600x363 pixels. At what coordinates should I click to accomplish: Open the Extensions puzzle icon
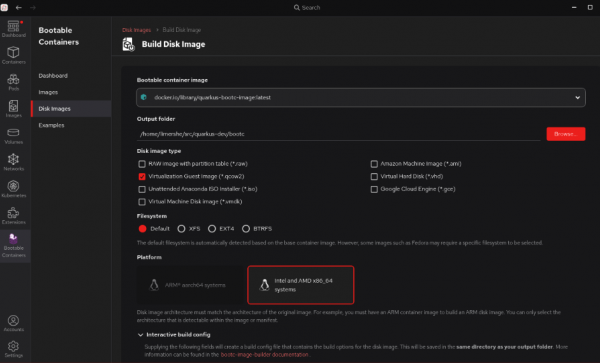(x=13, y=216)
